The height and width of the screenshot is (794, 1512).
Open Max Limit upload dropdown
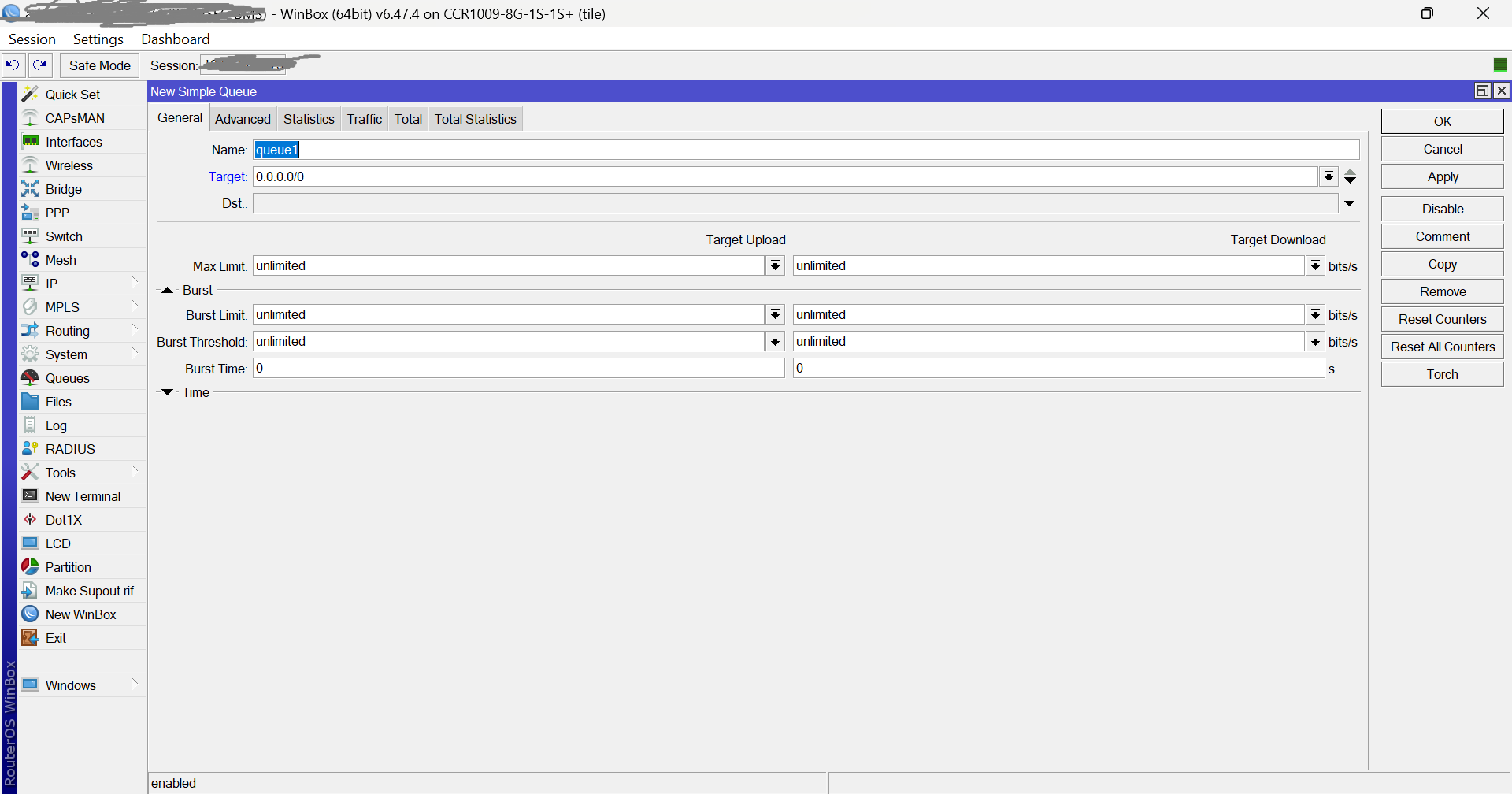[x=776, y=266]
